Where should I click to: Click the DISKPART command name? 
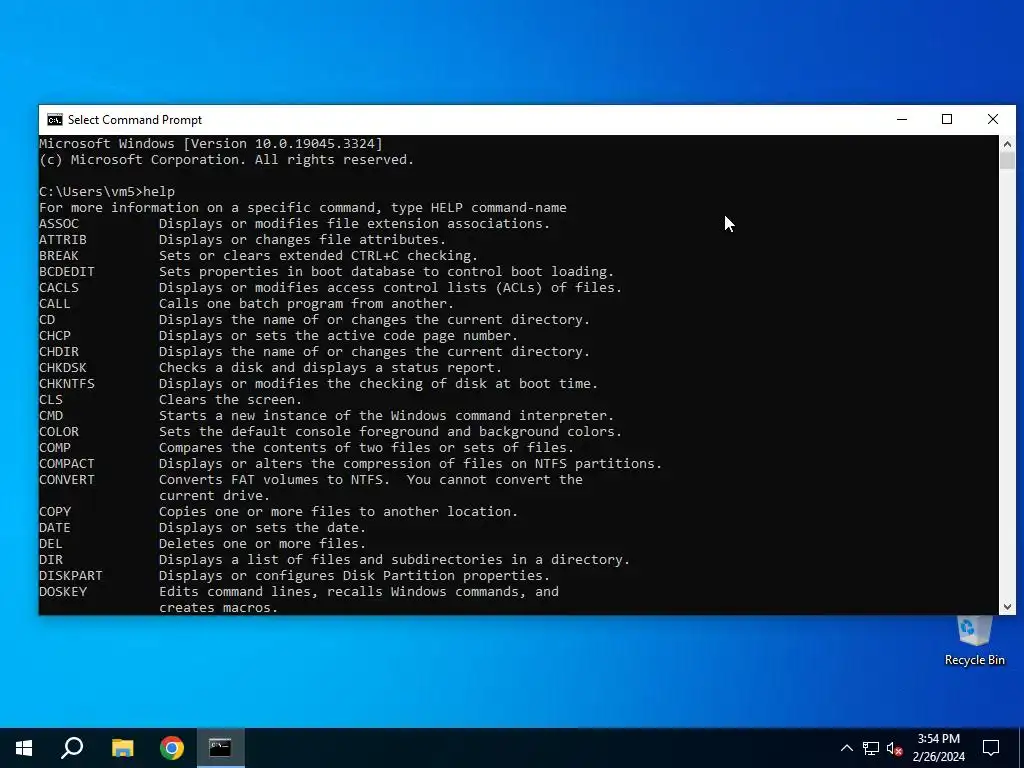tap(71, 575)
